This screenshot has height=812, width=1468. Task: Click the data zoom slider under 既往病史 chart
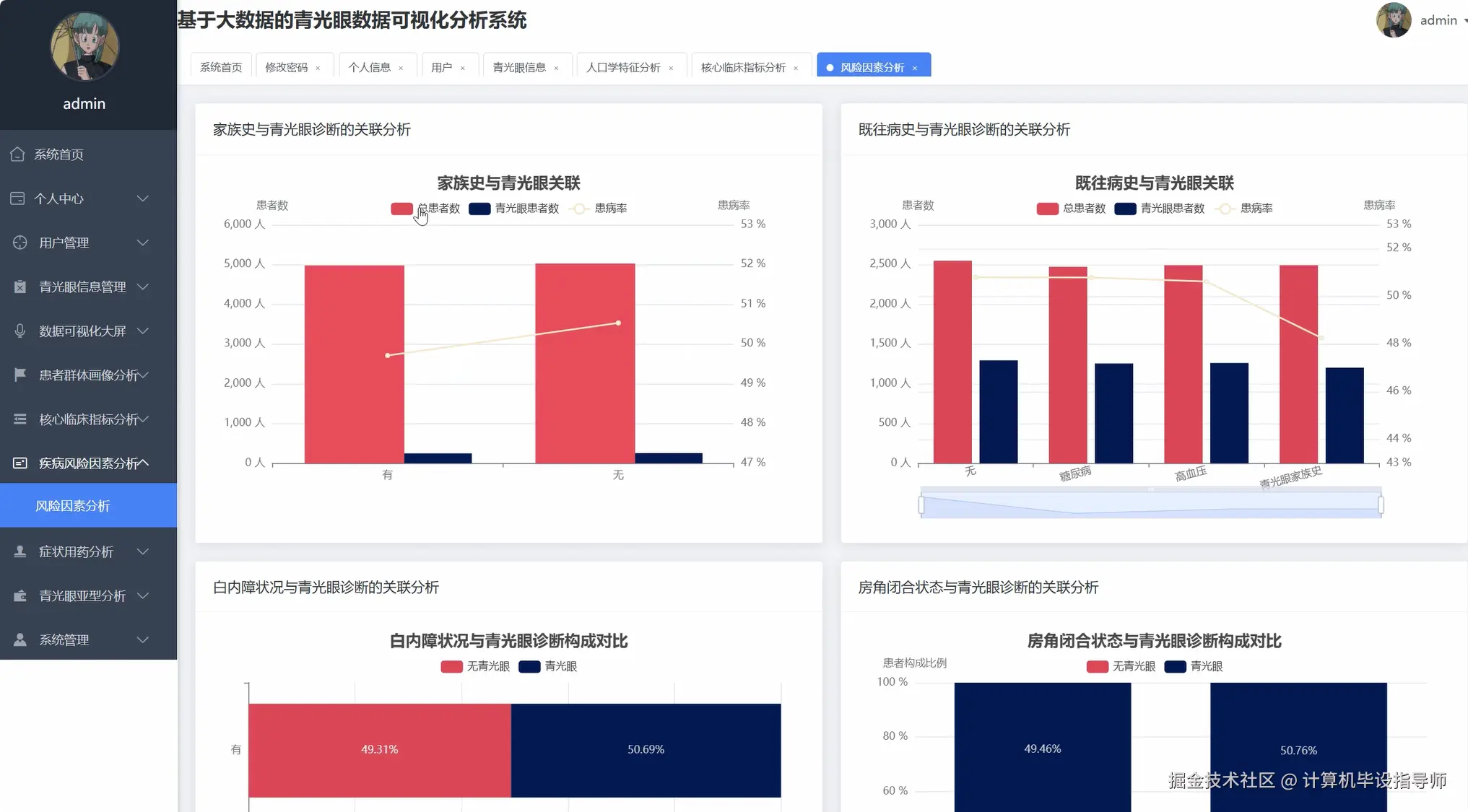pos(1151,505)
